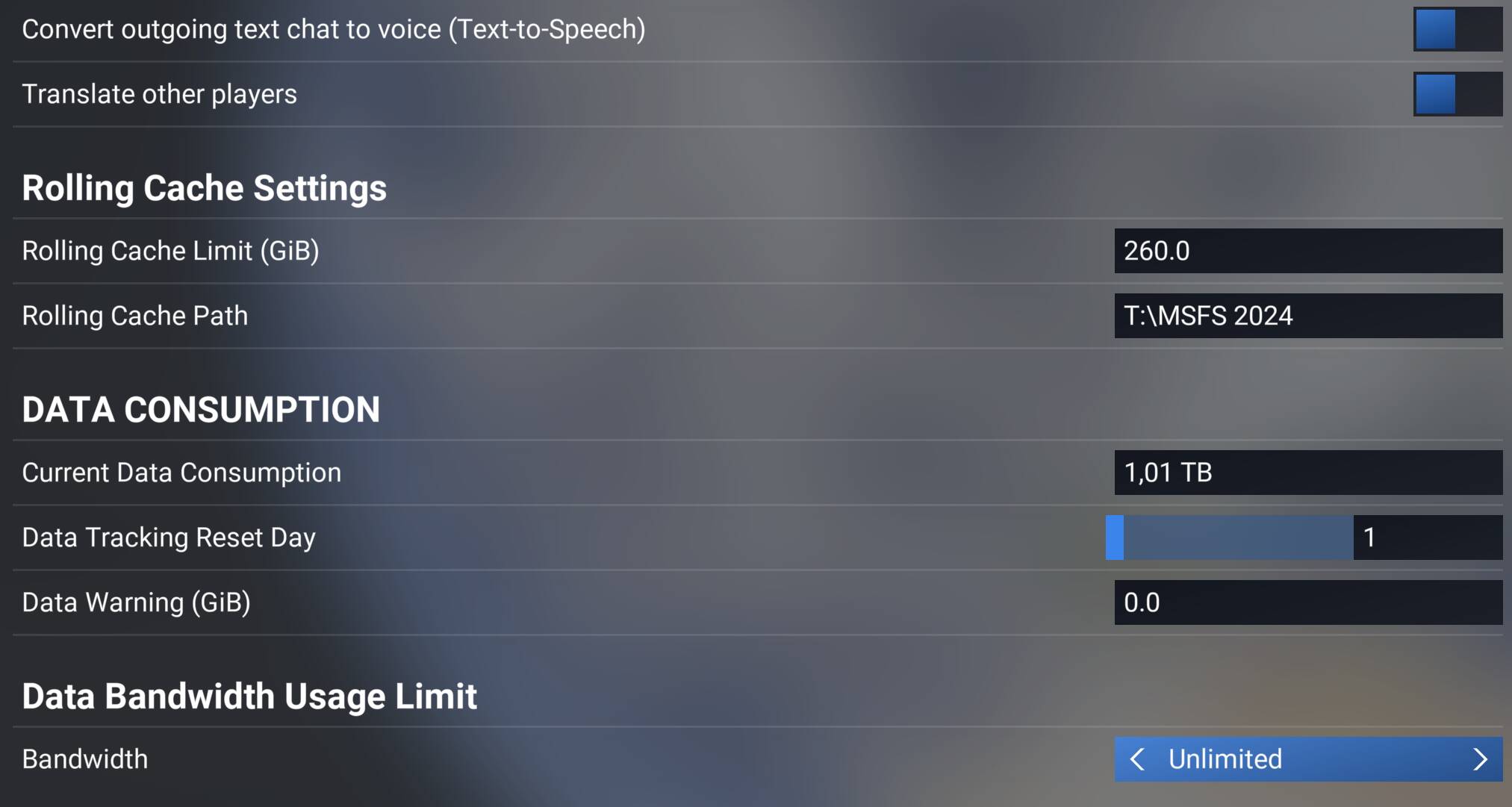Screen dimensions: 1512x807
Task: Toggle the Text-to-Speech outgoing chat switch
Action: [x=1457, y=30]
